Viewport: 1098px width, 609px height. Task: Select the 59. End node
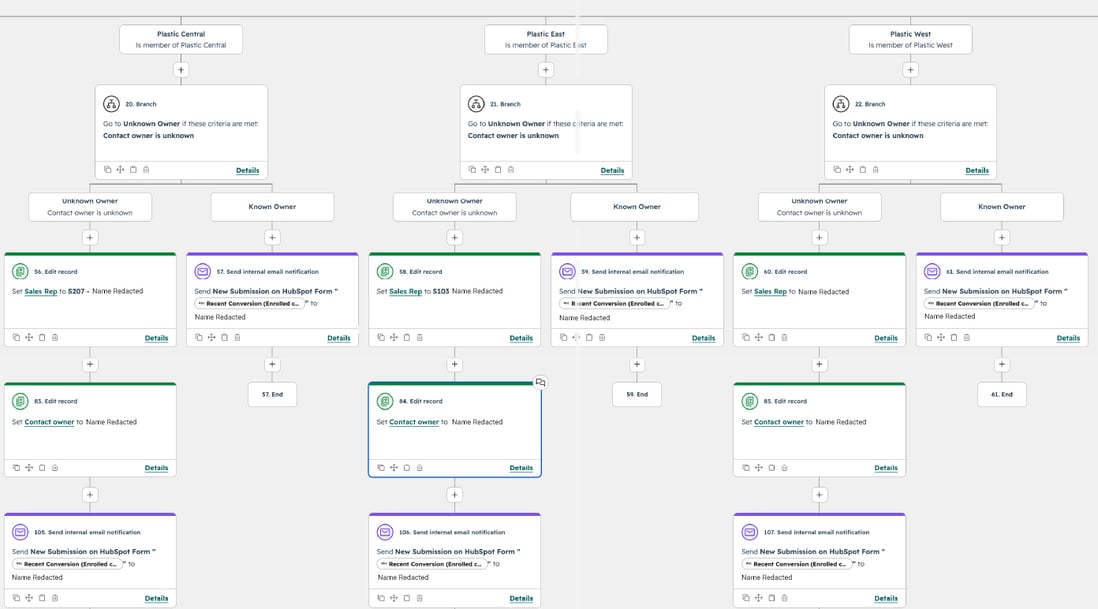coord(637,395)
